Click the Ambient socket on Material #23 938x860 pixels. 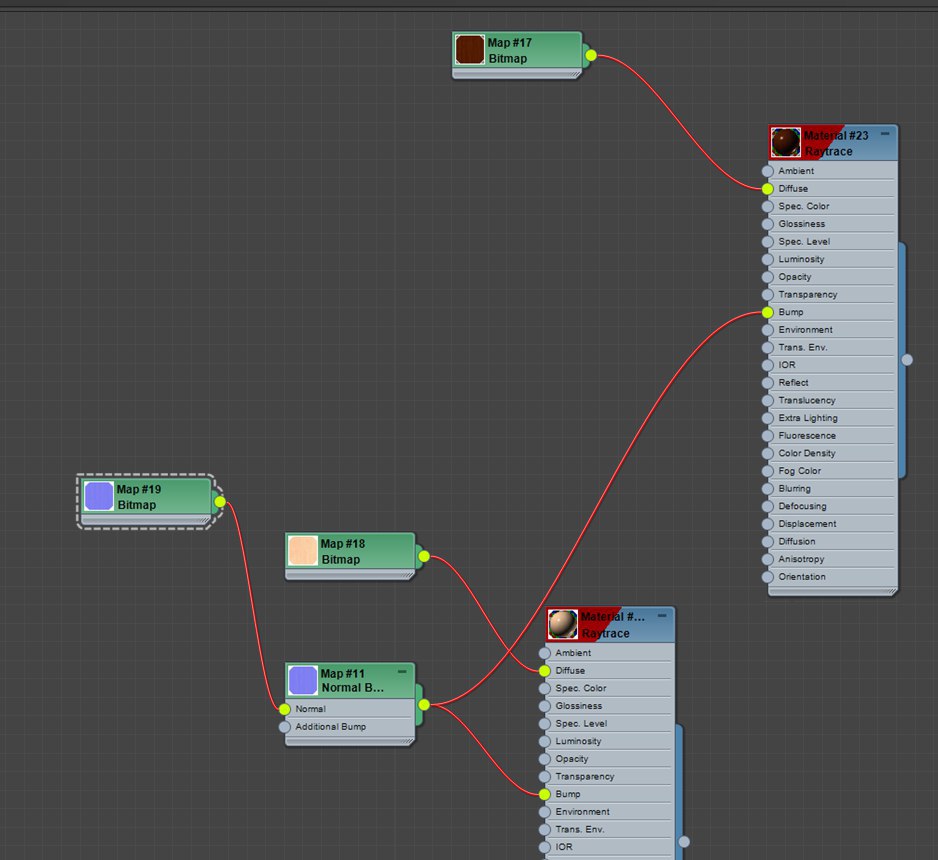(768, 171)
